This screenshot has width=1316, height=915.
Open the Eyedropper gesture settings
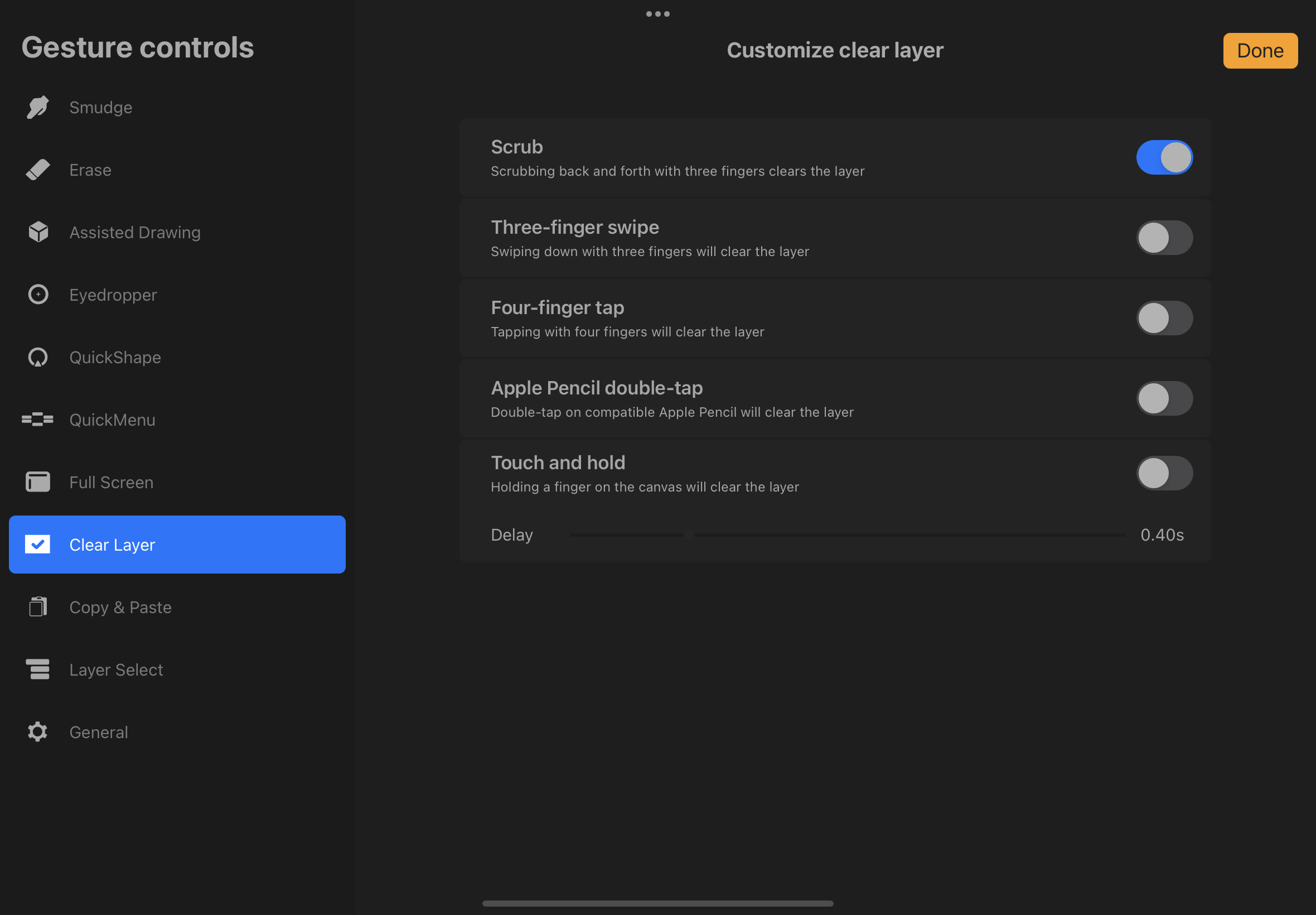pos(113,295)
